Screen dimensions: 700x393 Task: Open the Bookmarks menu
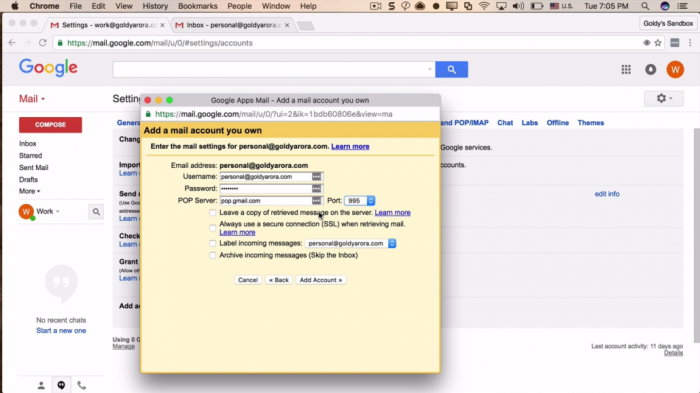pyautogui.click(x=197, y=6)
